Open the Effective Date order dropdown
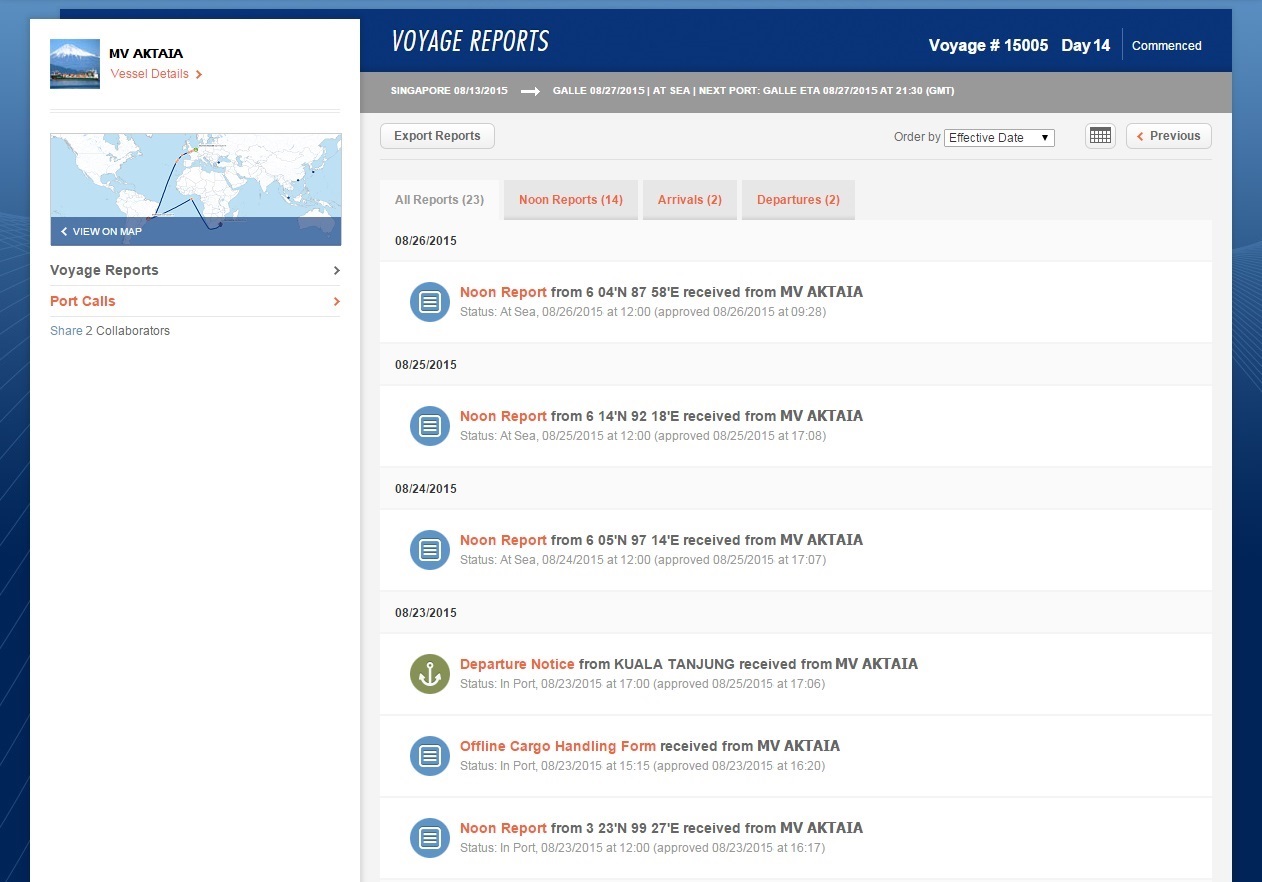The height and width of the screenshot is (882, 1262). pos(999,138)
